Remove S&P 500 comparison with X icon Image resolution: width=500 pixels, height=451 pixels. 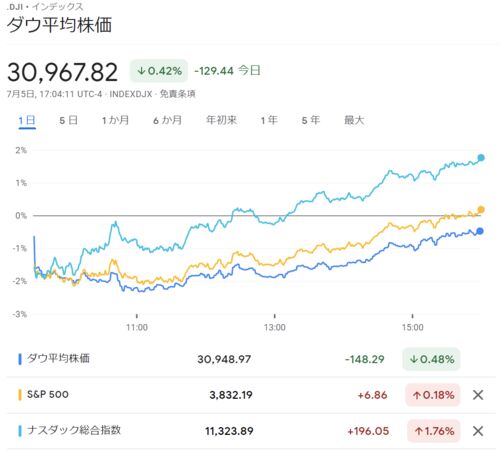click(x=478, y=395)
